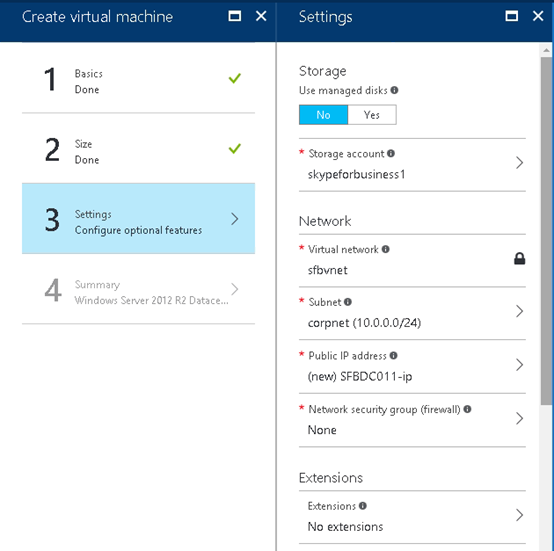Open Extensions chevron

click(x=519, y=515)
